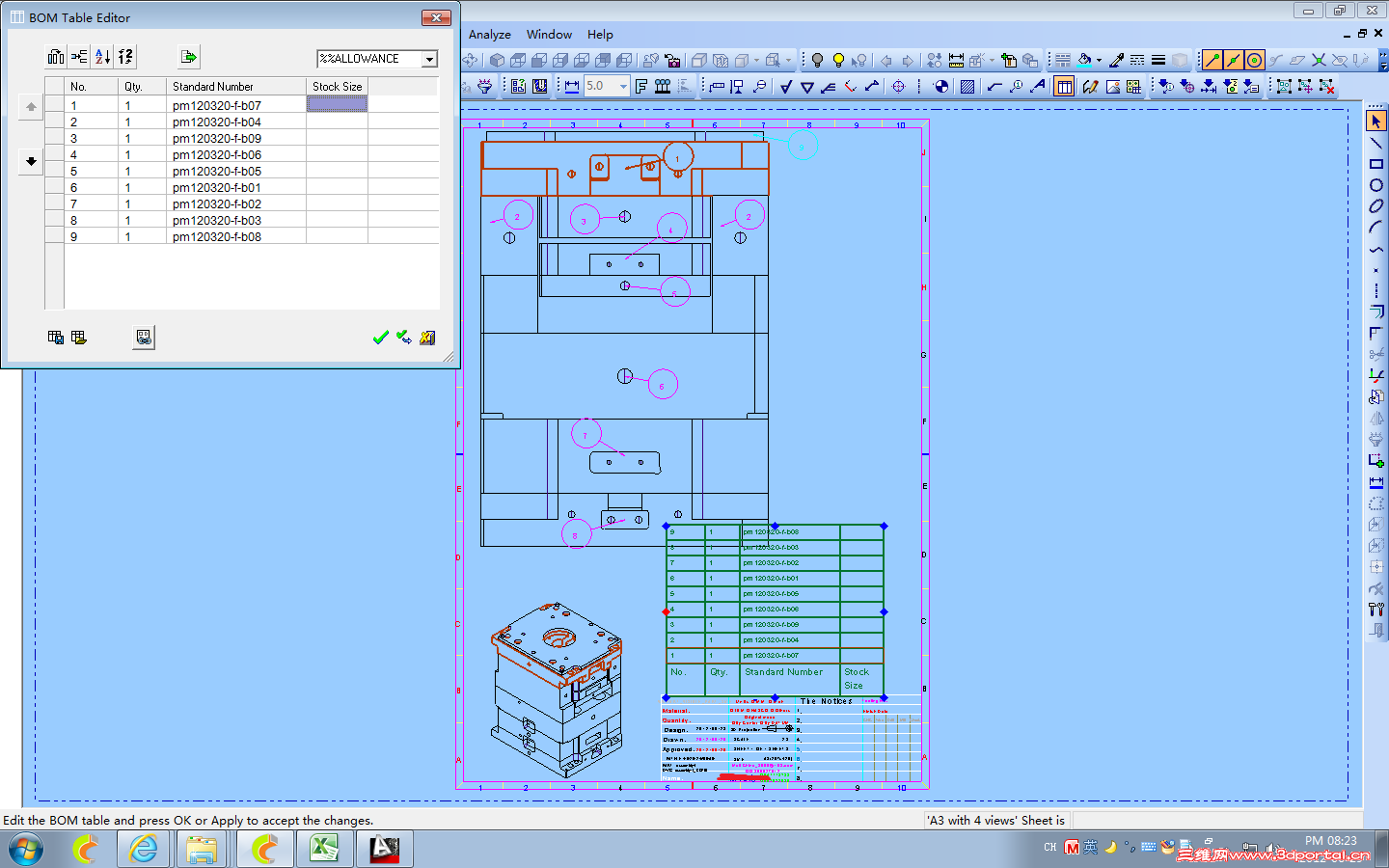The height and width of the screenshot is (868, 1389).
Task: Click the camera snapshot icon in toolbar
Action: [672, 60]
